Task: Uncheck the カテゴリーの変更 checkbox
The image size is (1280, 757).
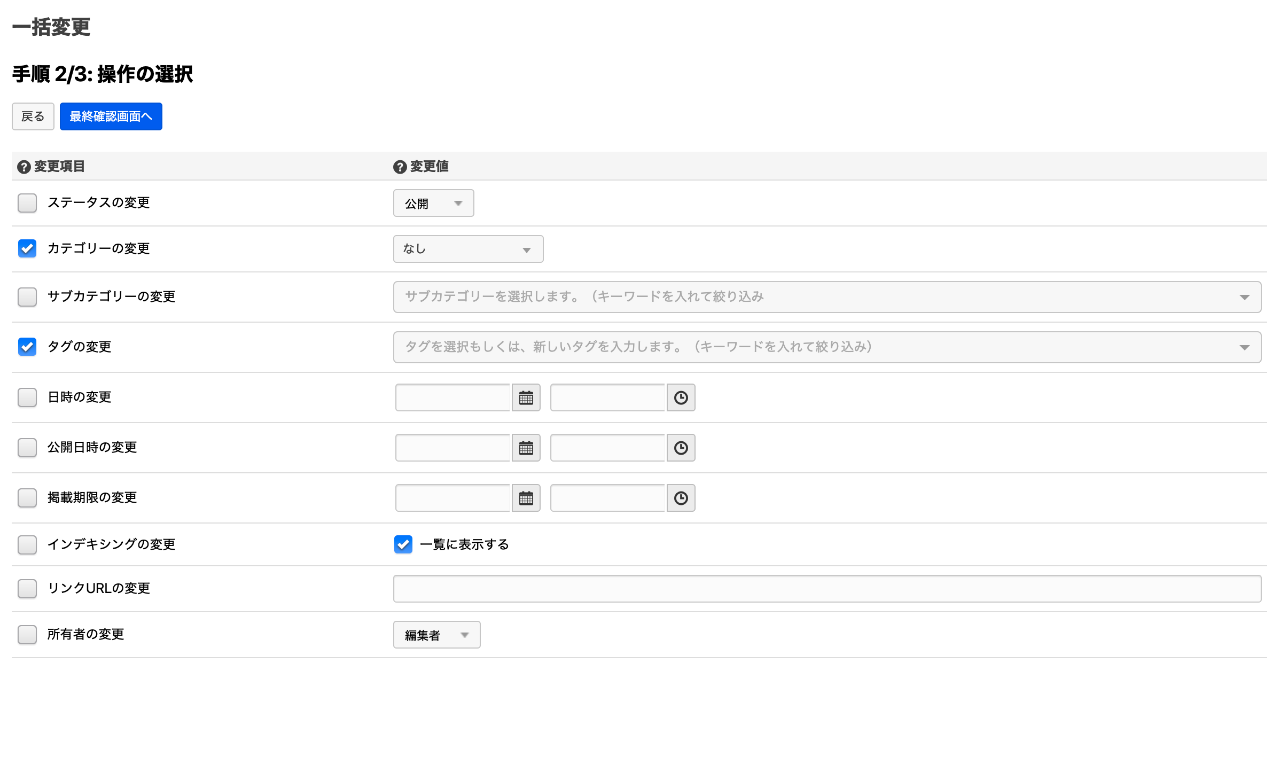Action: (27, 248)
